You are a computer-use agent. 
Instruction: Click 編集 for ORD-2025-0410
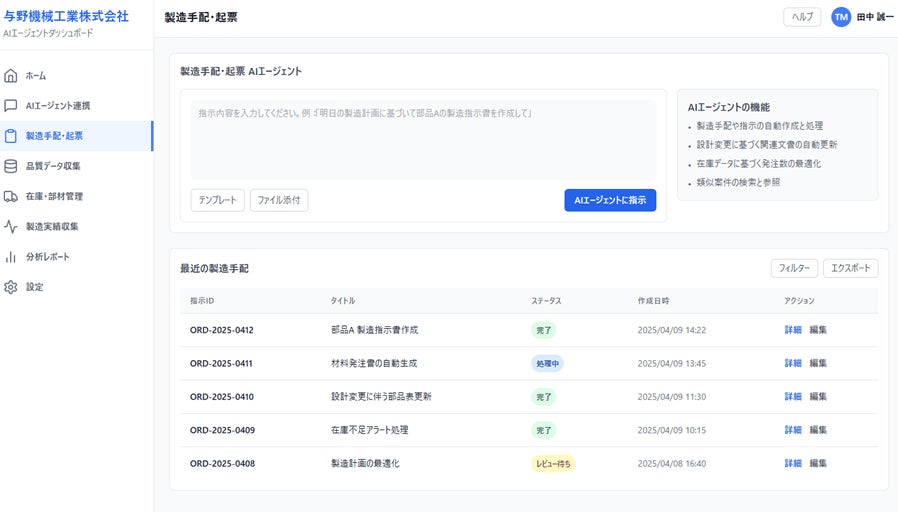818,396
